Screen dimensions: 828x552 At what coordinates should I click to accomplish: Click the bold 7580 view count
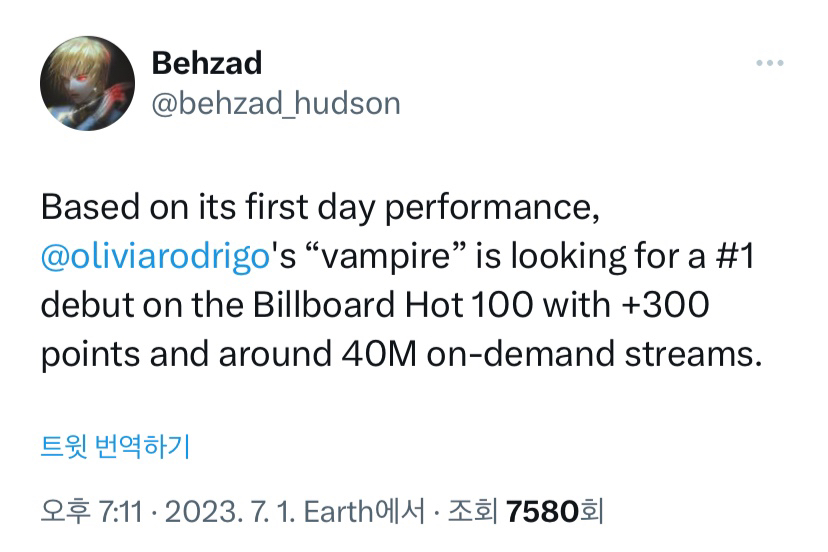coord(543,513)
